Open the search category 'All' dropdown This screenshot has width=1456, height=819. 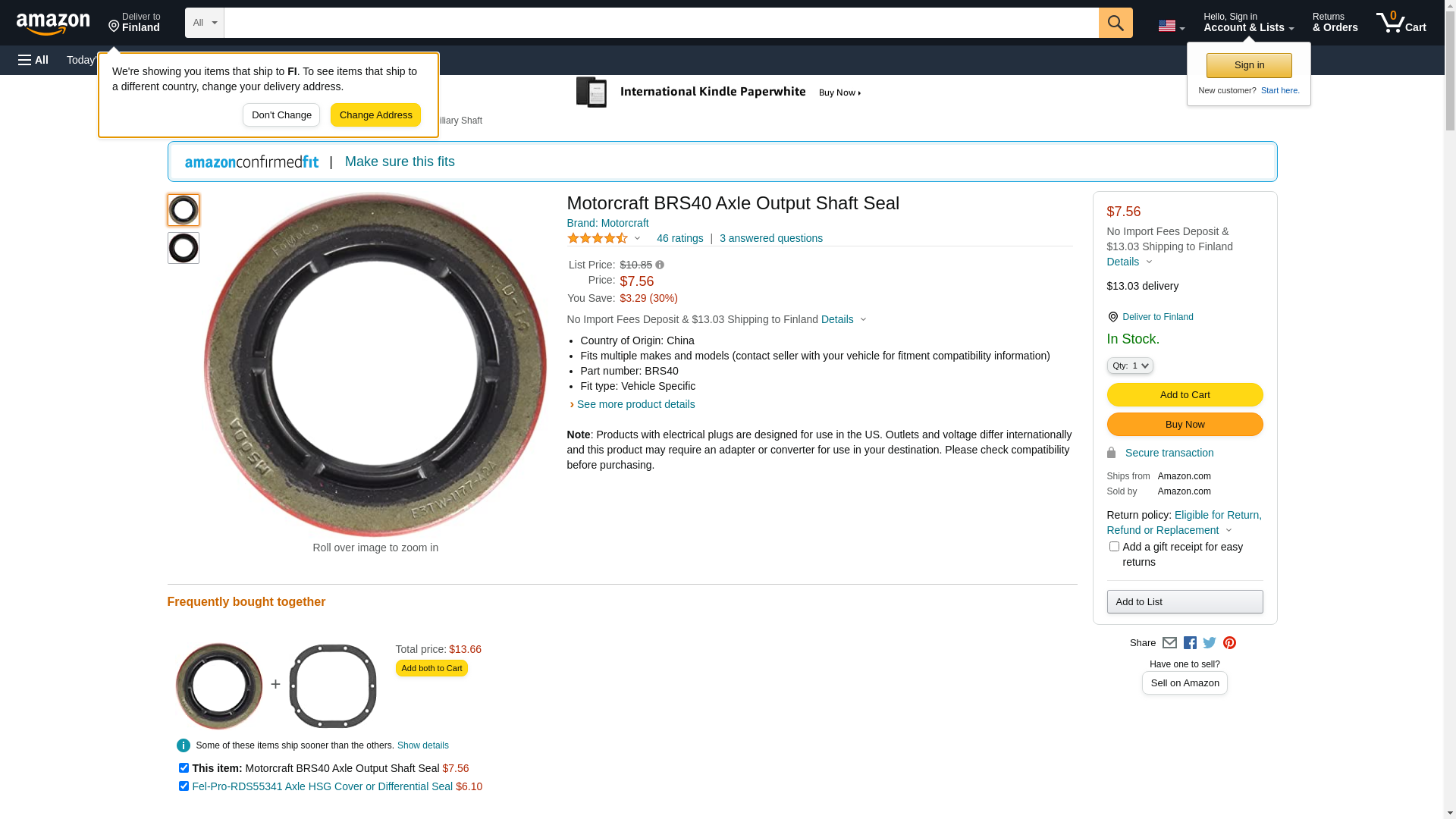[x=205, y=23]
